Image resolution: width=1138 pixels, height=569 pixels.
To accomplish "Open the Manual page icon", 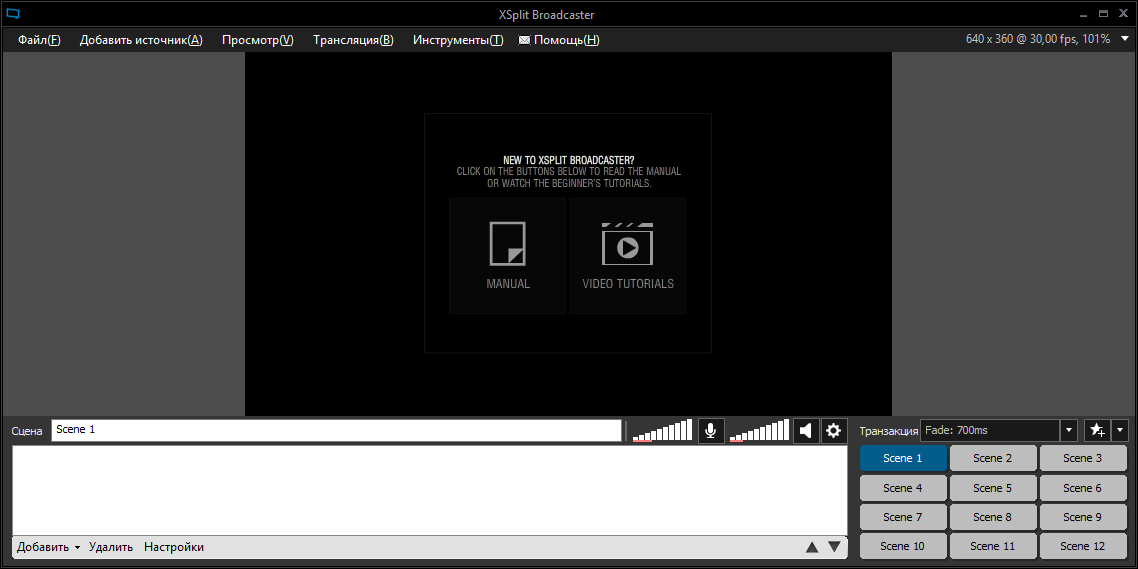I will [507, 244].
